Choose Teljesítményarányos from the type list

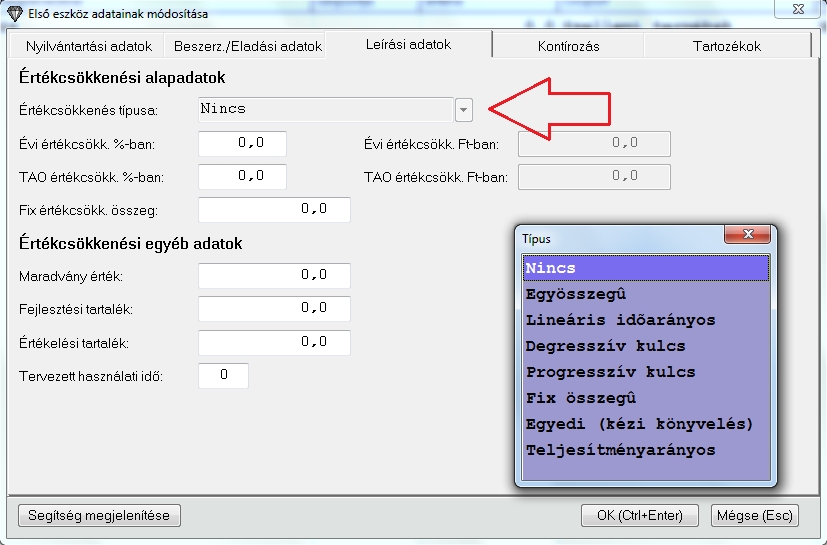620,450
